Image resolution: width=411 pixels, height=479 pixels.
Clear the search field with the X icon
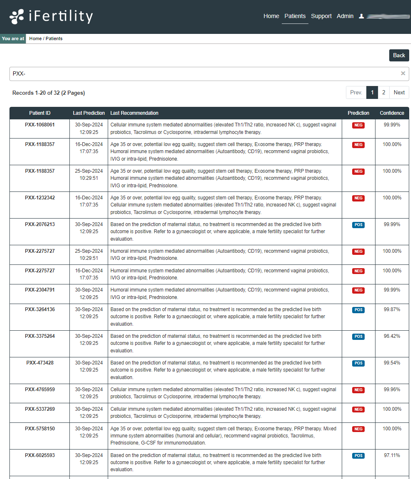pos(403,73)
